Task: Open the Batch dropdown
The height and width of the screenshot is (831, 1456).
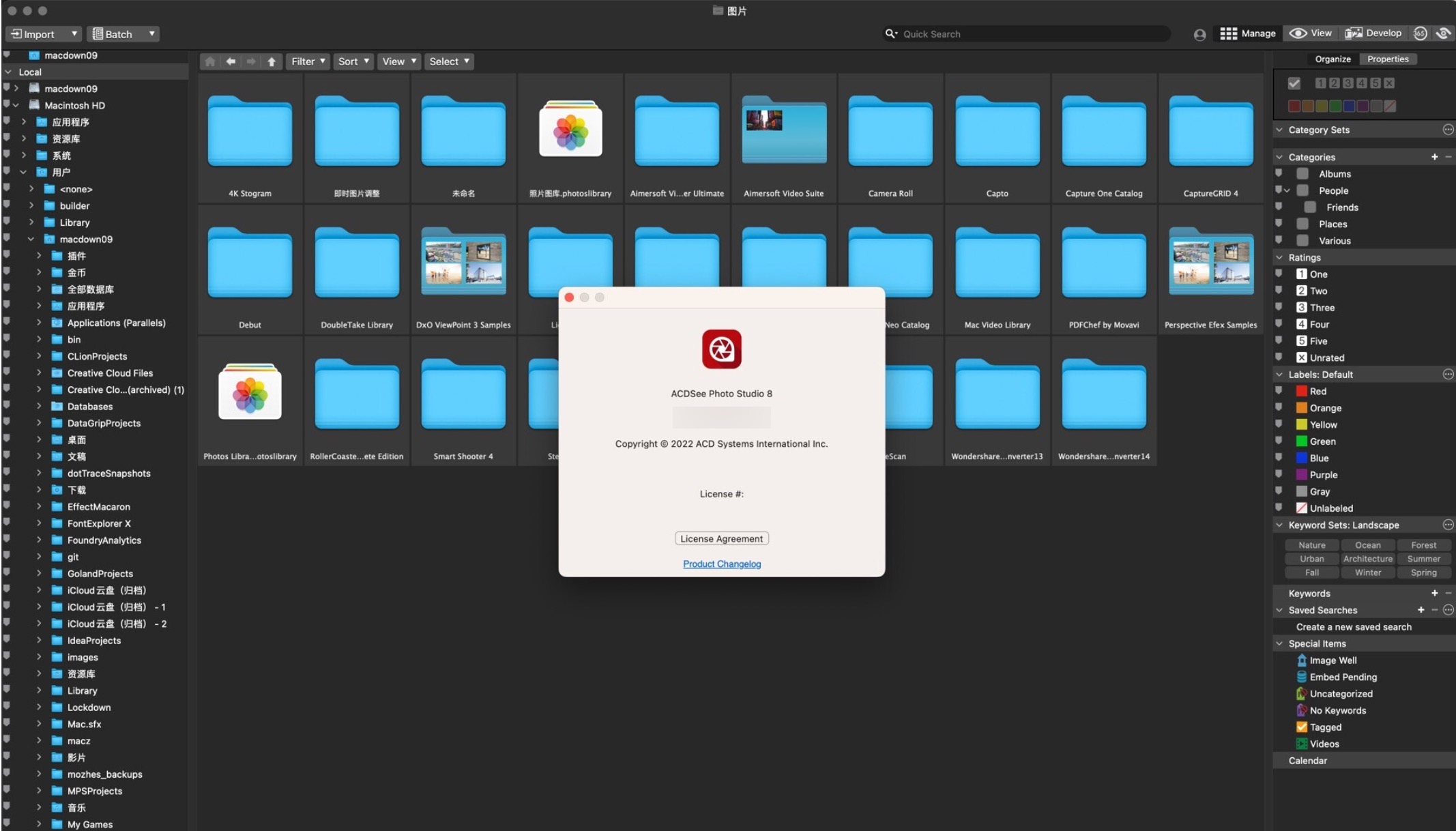Action: coord(123,34)
